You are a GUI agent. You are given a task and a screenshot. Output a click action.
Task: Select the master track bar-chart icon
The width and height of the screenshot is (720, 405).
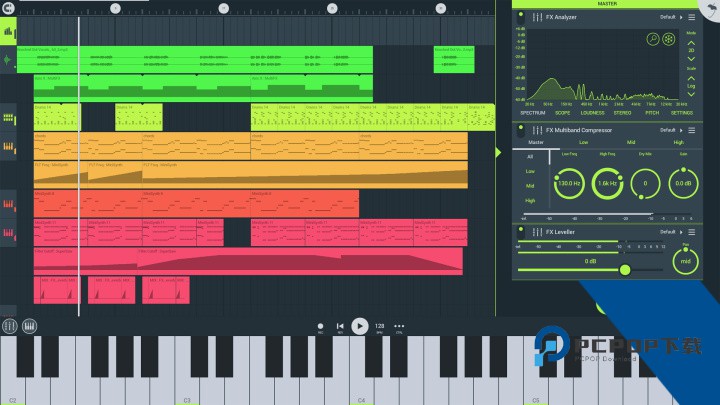(8, 31)
